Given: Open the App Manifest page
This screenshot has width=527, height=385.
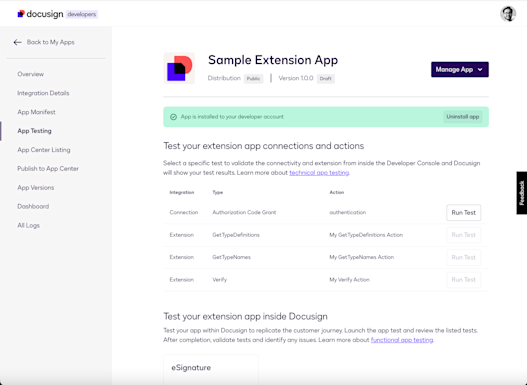Looking at the screenshot, I should click(36, 112).
